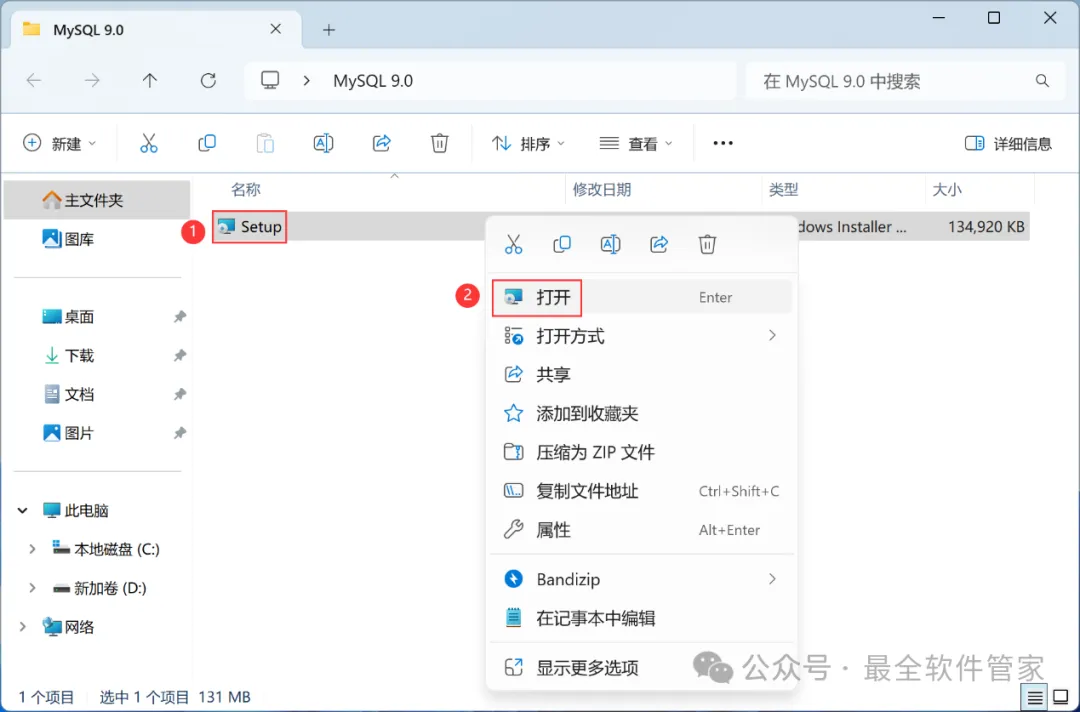Unpin 桌面 via its pin icon

(179, 317)
